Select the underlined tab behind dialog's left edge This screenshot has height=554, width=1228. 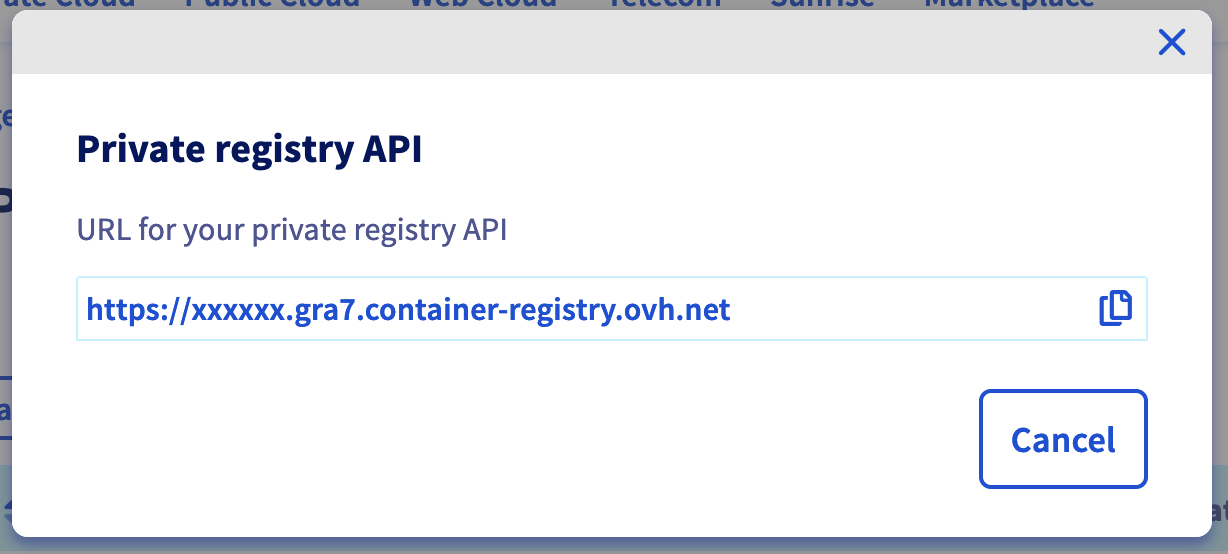5,410
